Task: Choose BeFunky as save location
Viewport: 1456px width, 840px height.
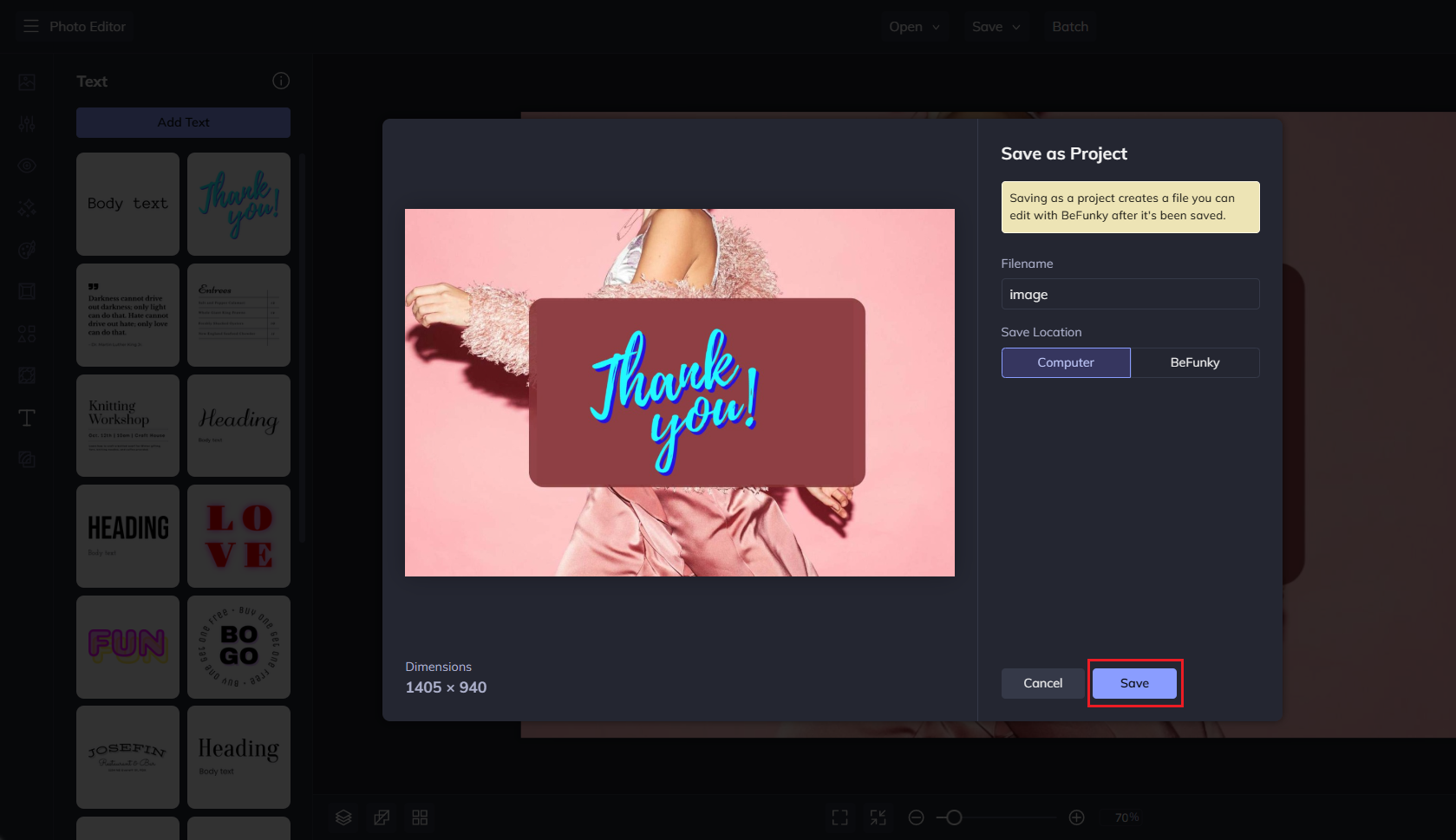Action: 1195,362
